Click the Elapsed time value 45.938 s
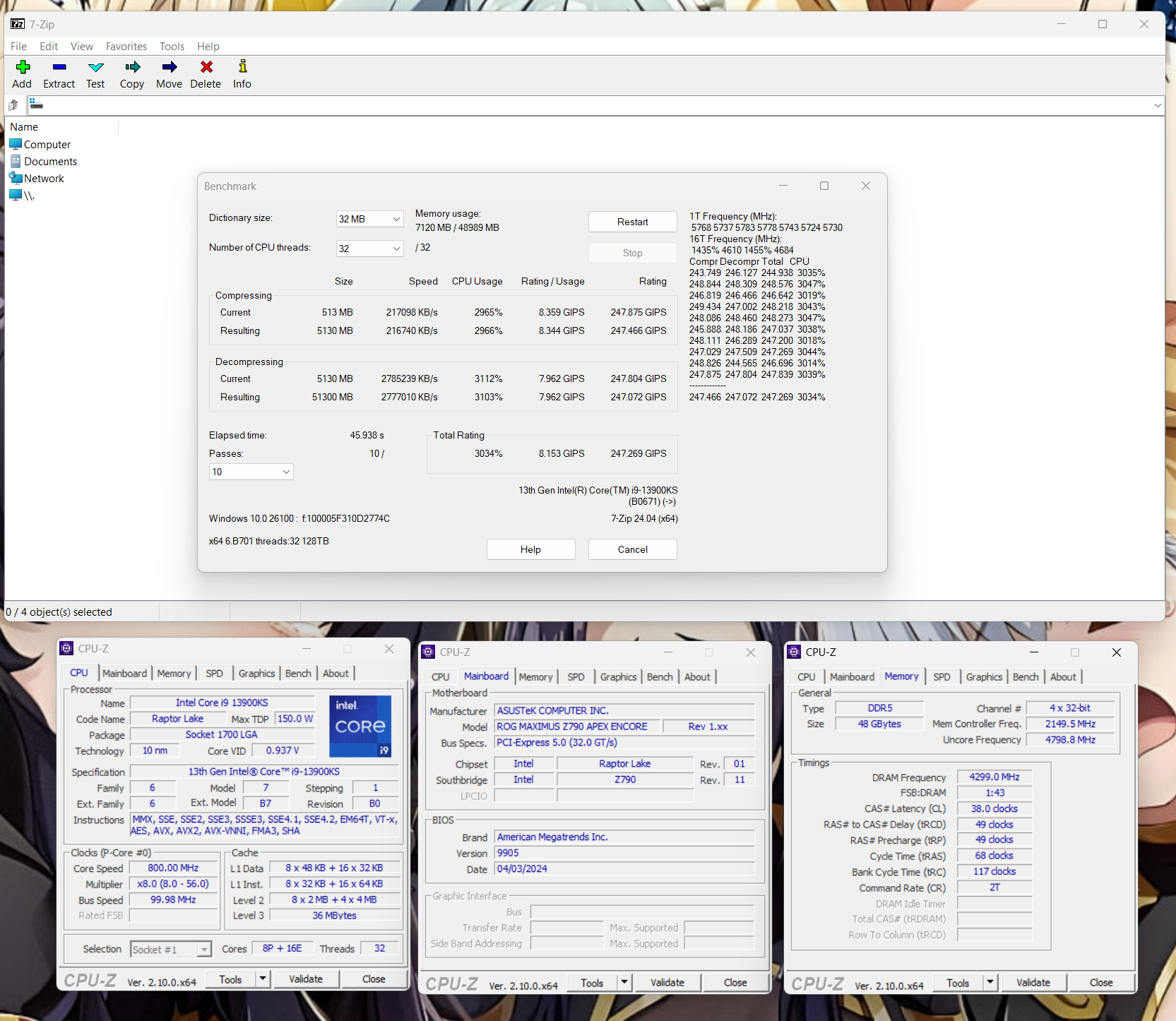This screenshot has height=1021, width=1176. [x=367, y=435]
